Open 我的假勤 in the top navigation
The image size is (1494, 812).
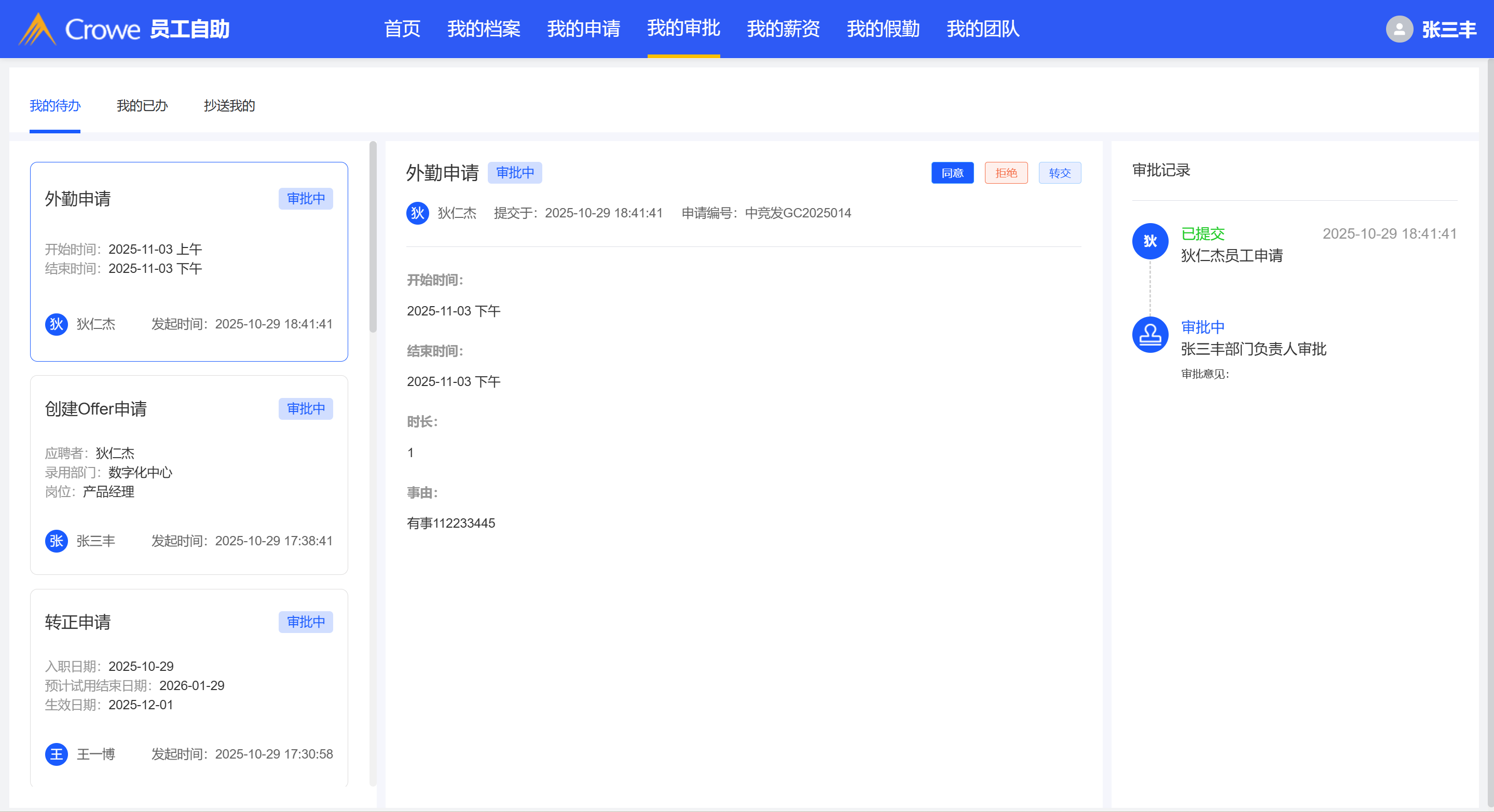click(883, 29)
